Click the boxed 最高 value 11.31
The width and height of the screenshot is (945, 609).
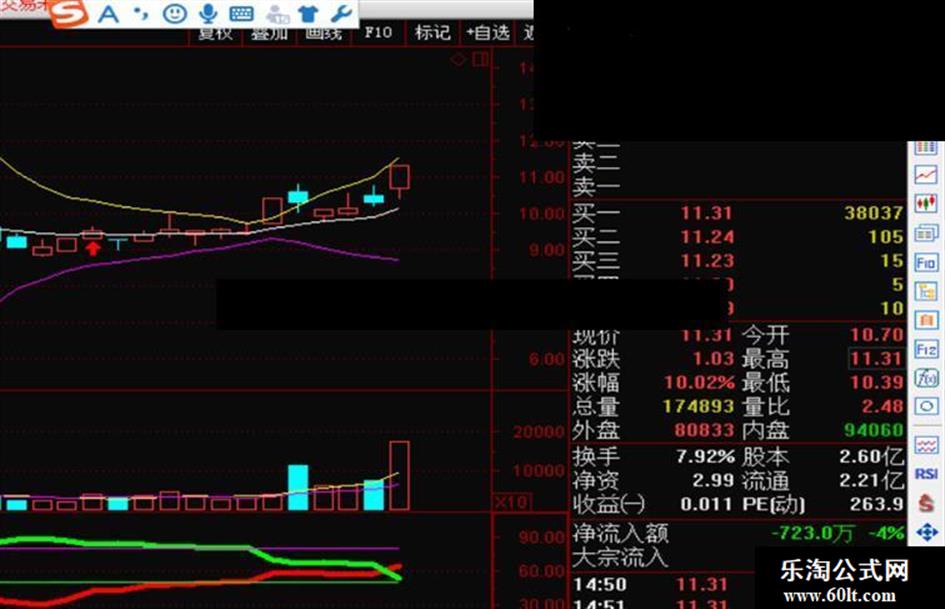click(x=876, y=358)
